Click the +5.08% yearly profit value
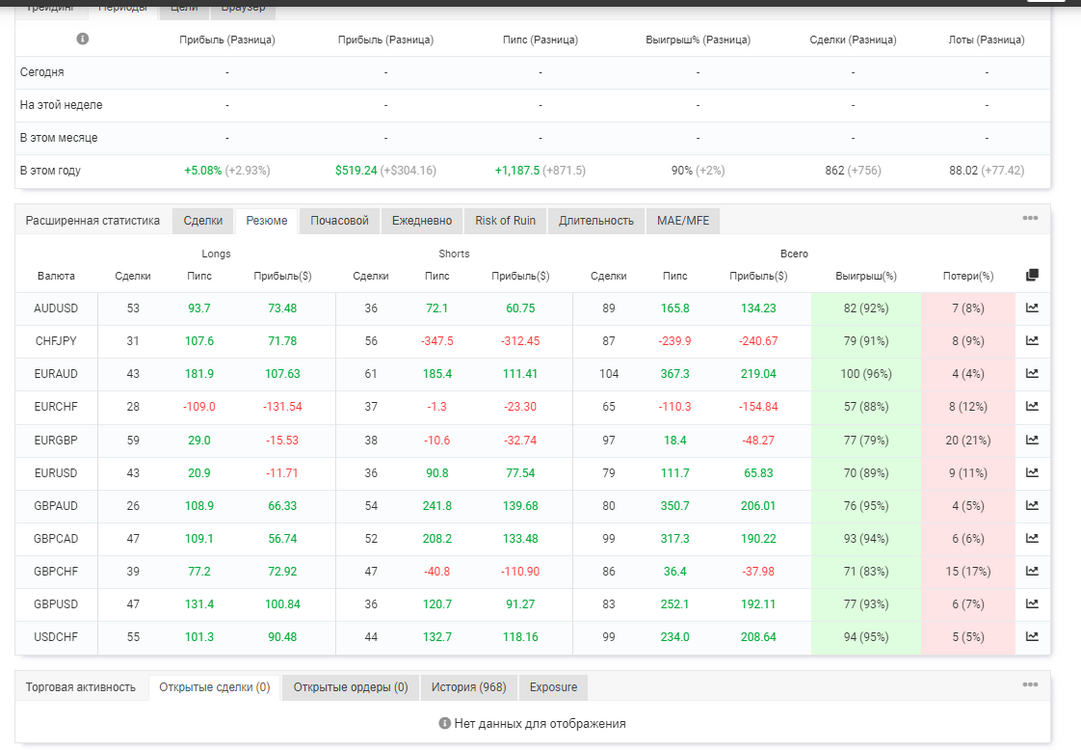 203,170
